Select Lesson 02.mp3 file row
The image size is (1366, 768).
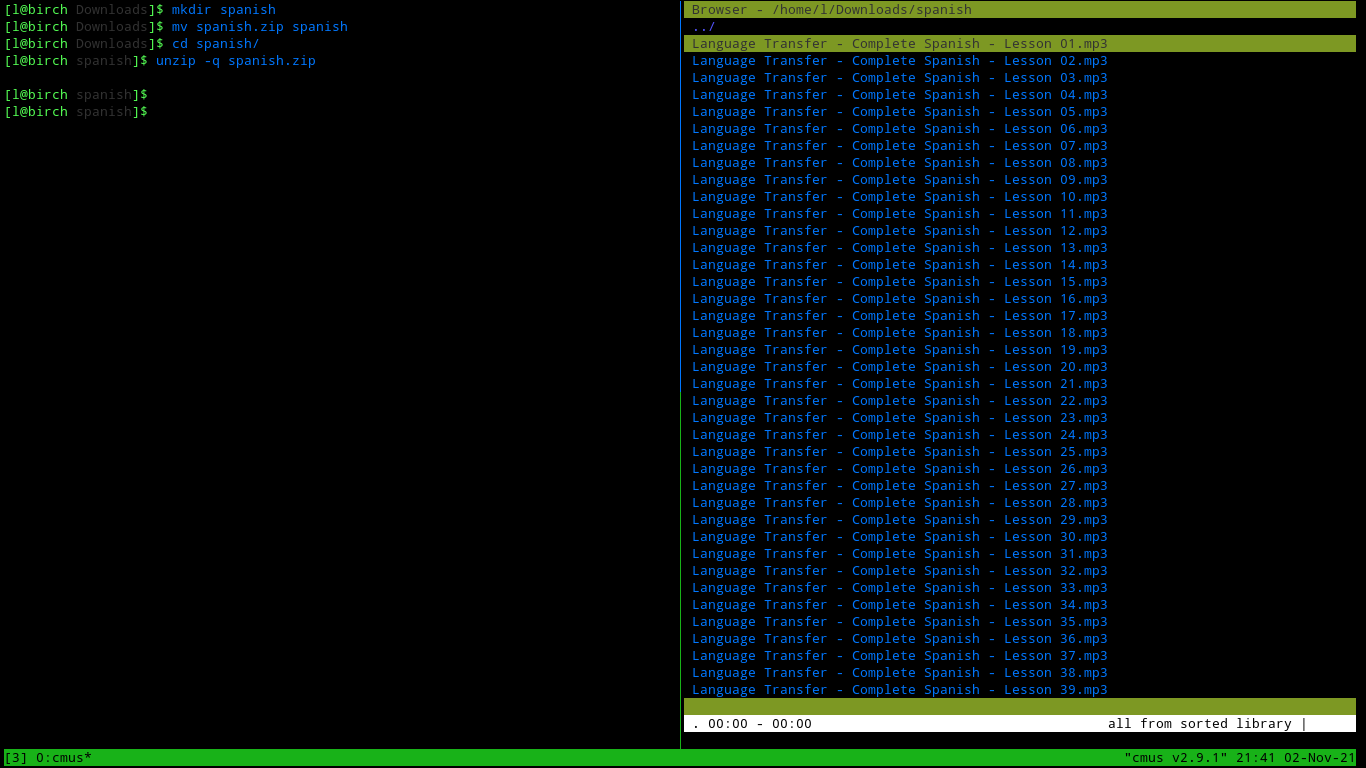(1020, 60)
